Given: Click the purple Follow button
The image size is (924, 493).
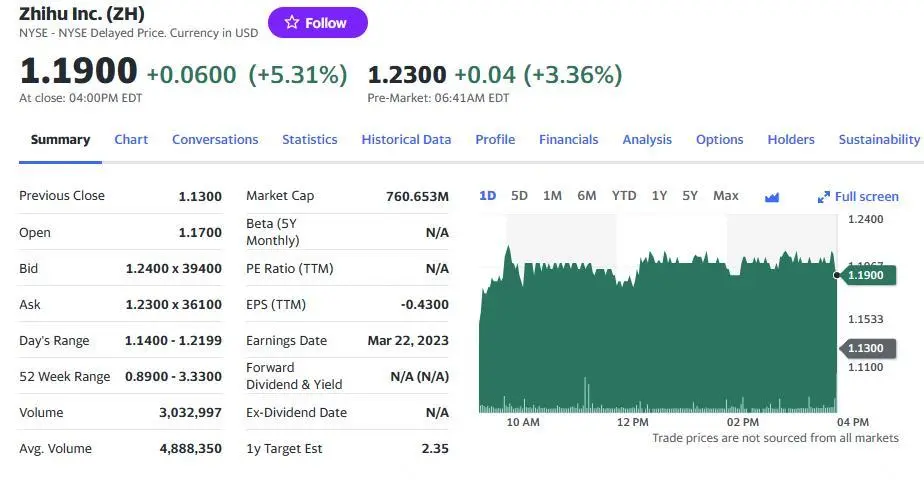Looking at the screenshot, I should pyautogui.click(x=317, y=23).
